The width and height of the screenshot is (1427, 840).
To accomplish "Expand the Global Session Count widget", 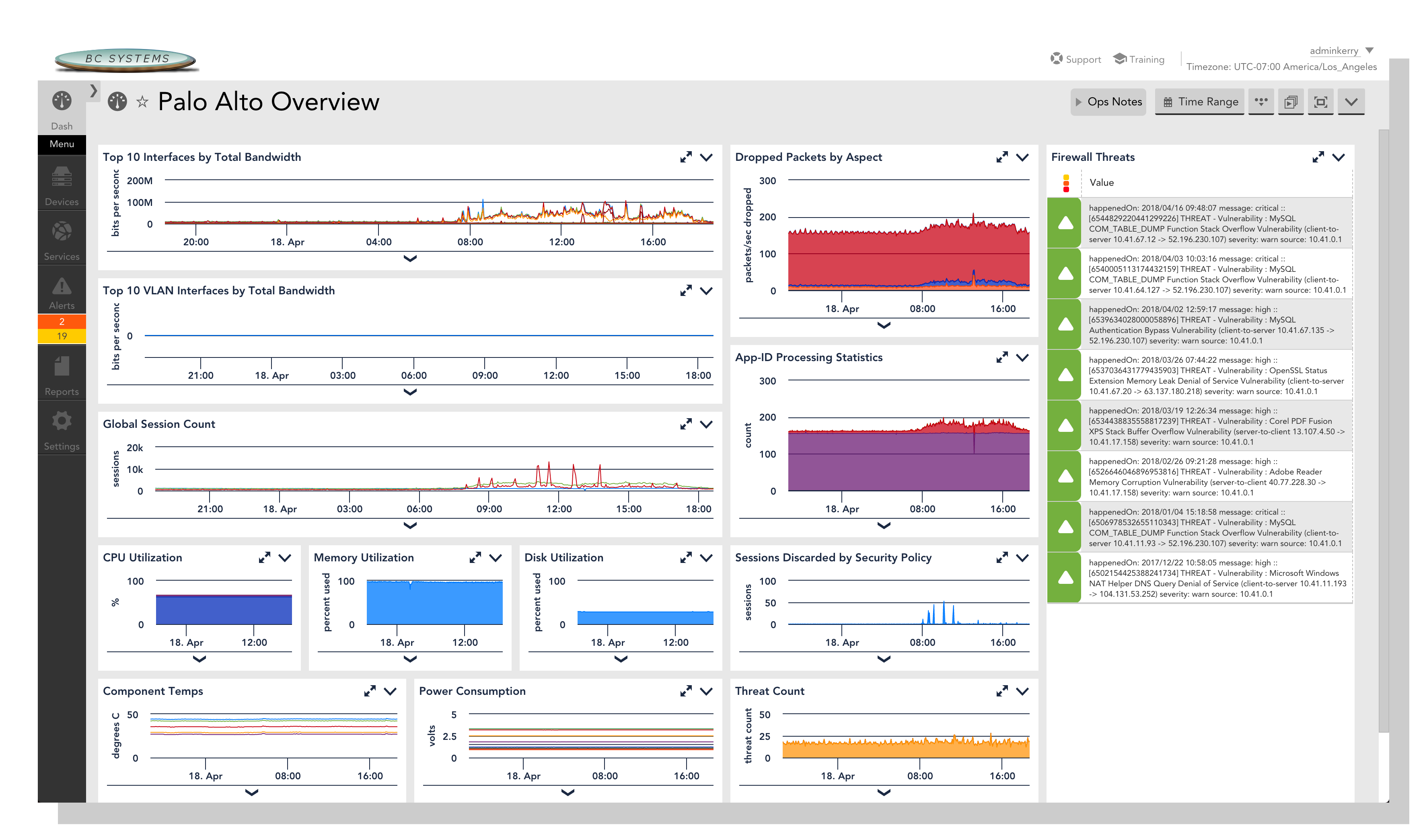I will pyautogui.click(x=686, y=424).
